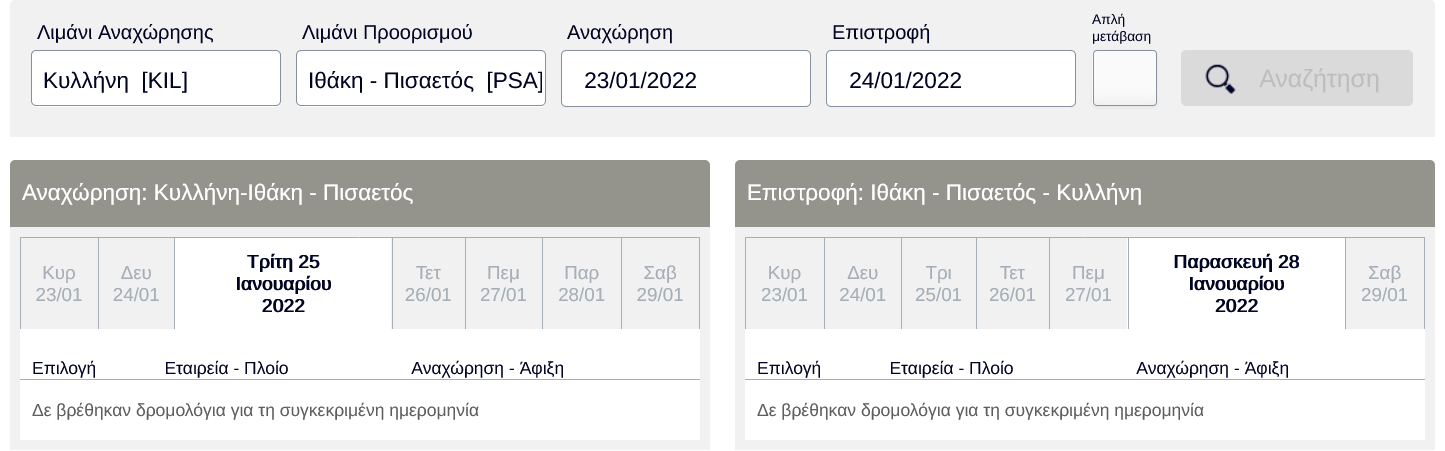Select return tab Δευ 24/01

(x=862, y=284)
